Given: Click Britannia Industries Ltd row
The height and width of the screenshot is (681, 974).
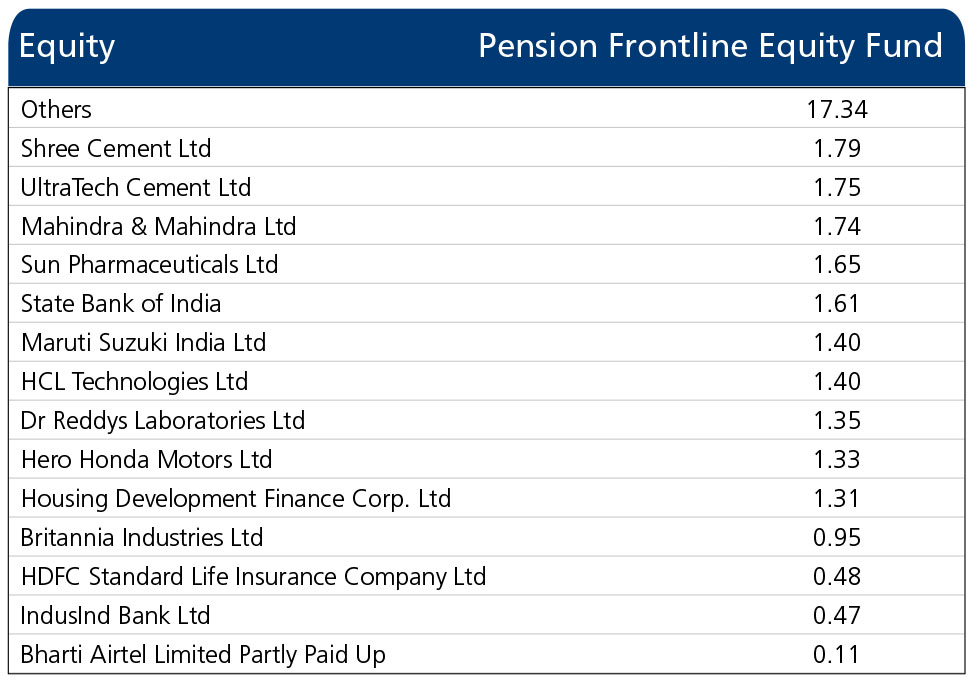Looking at the screenshot, I should pyautogui.click(x=487, y=537).
